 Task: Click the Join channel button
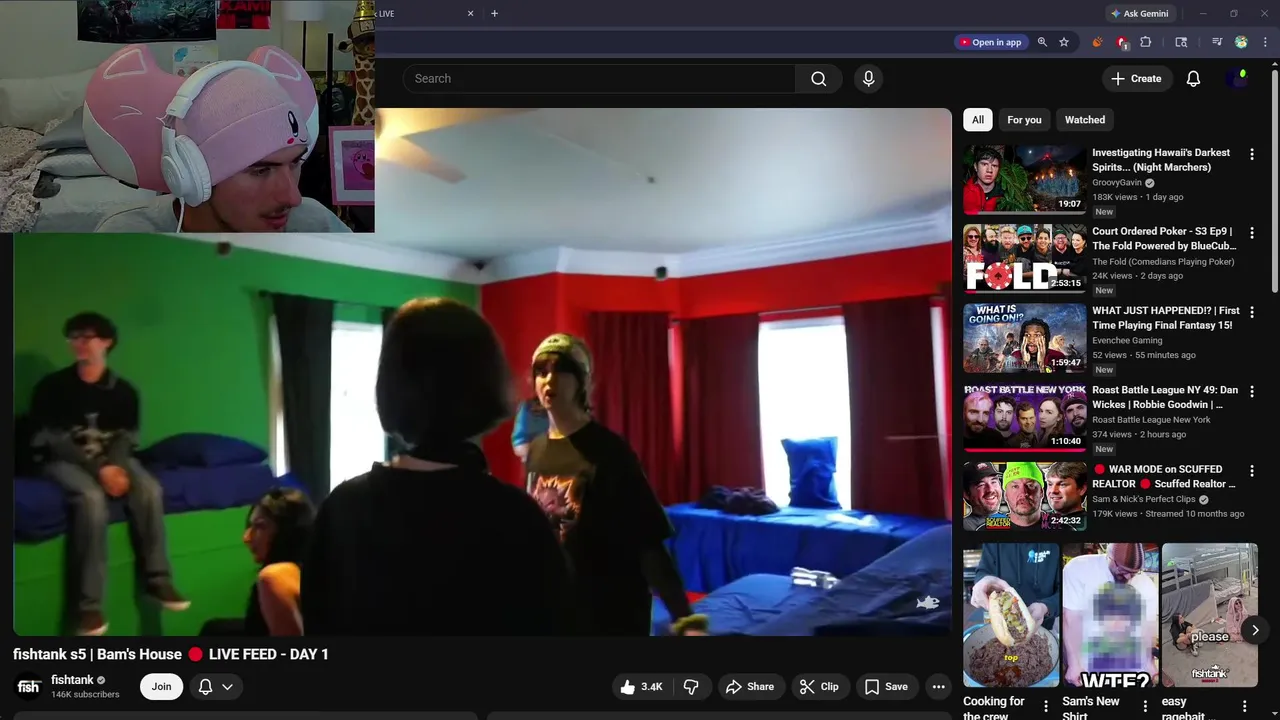tap(162, 687)
